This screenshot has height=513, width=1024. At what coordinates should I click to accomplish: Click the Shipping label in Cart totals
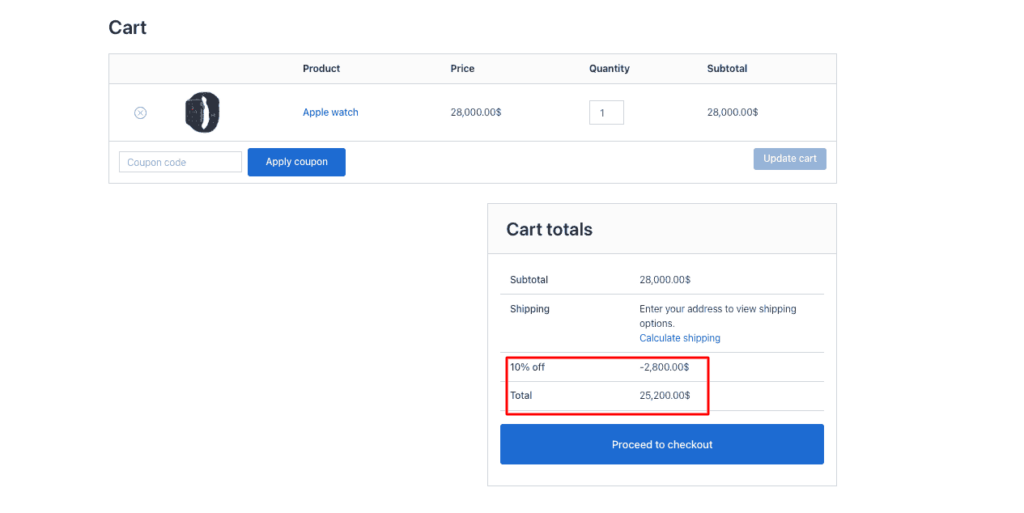[x=529, y=309]
